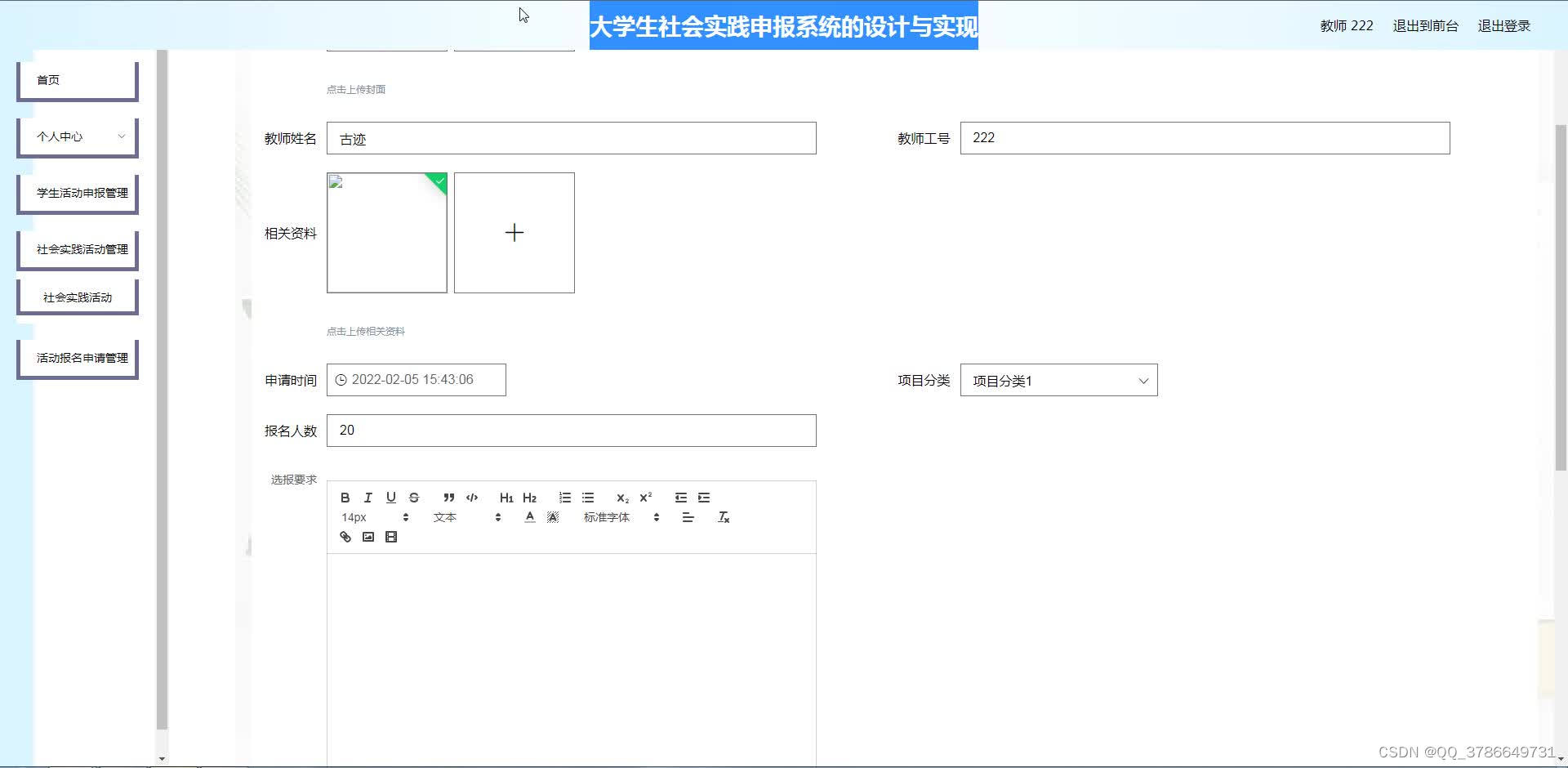Image resolution: width=1568 pixels, height=768 pixels.
Task: Apply subscript formatting
Action: pyautogui.click(x=622, y=498)
